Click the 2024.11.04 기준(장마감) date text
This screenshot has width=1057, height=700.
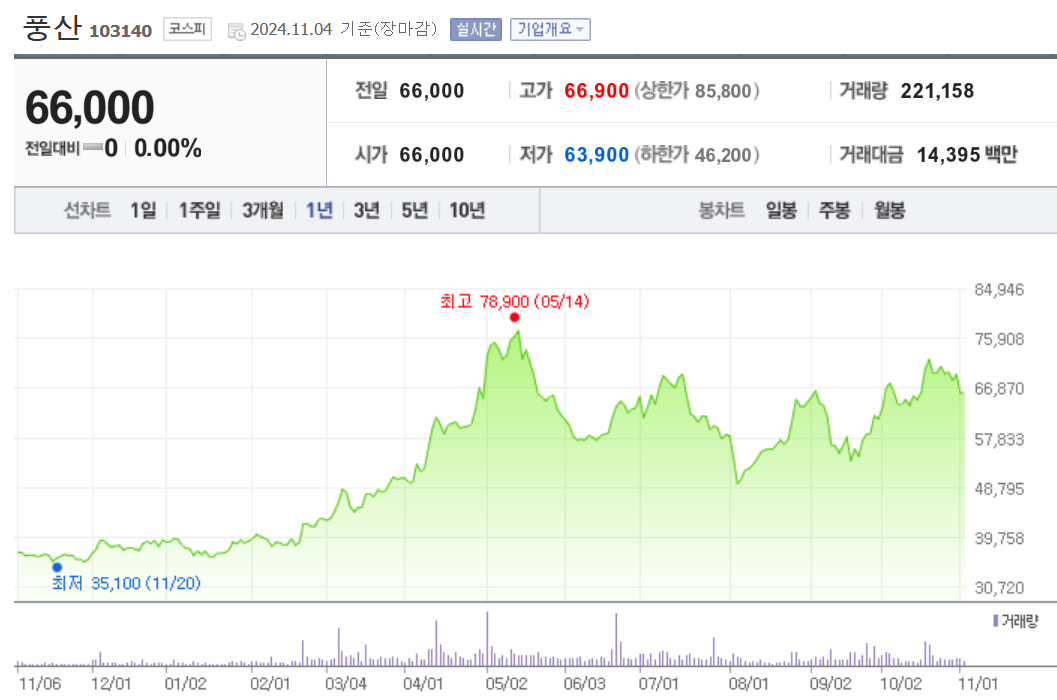tap(344, 30)
